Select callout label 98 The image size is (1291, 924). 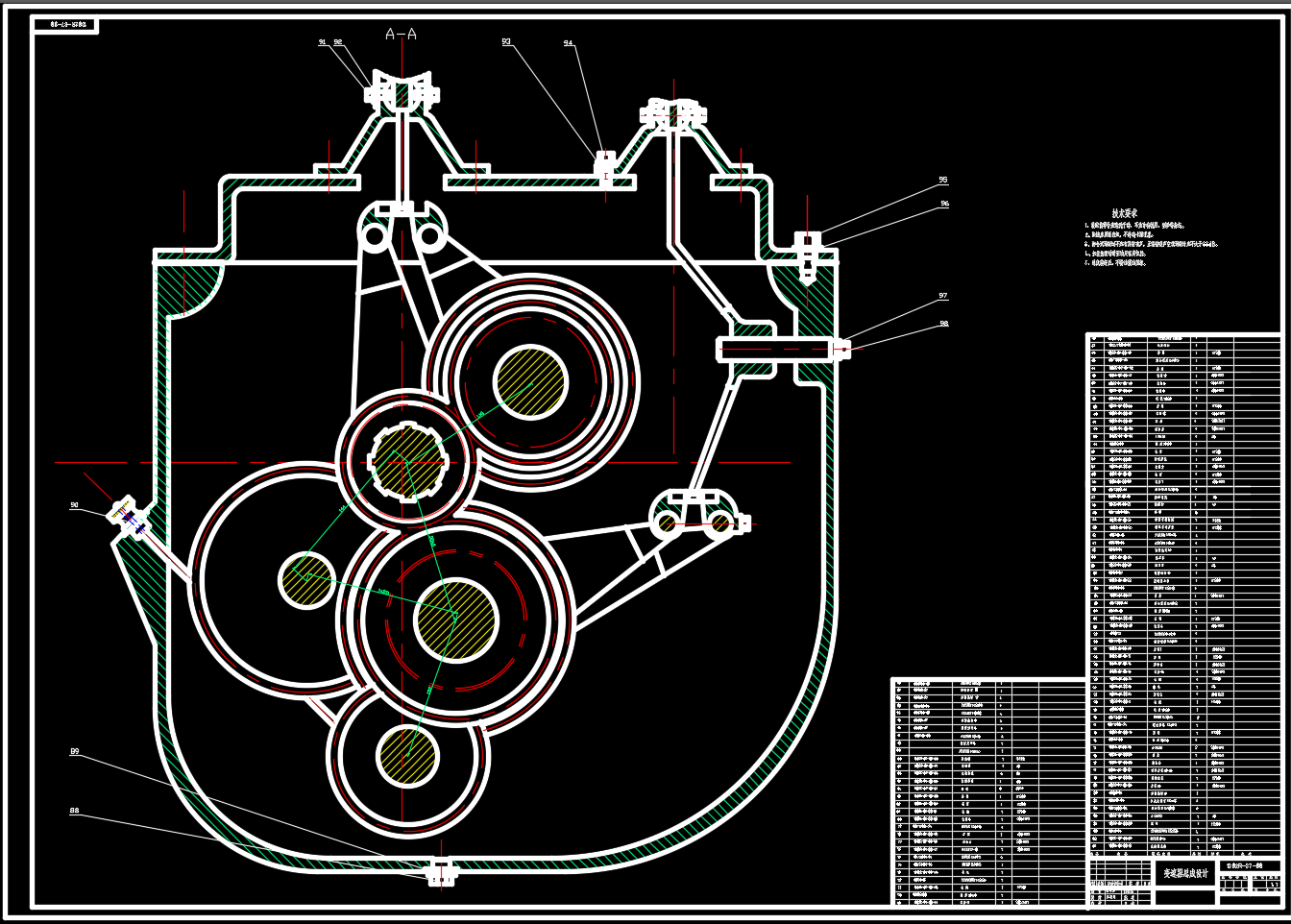[943, 324]
